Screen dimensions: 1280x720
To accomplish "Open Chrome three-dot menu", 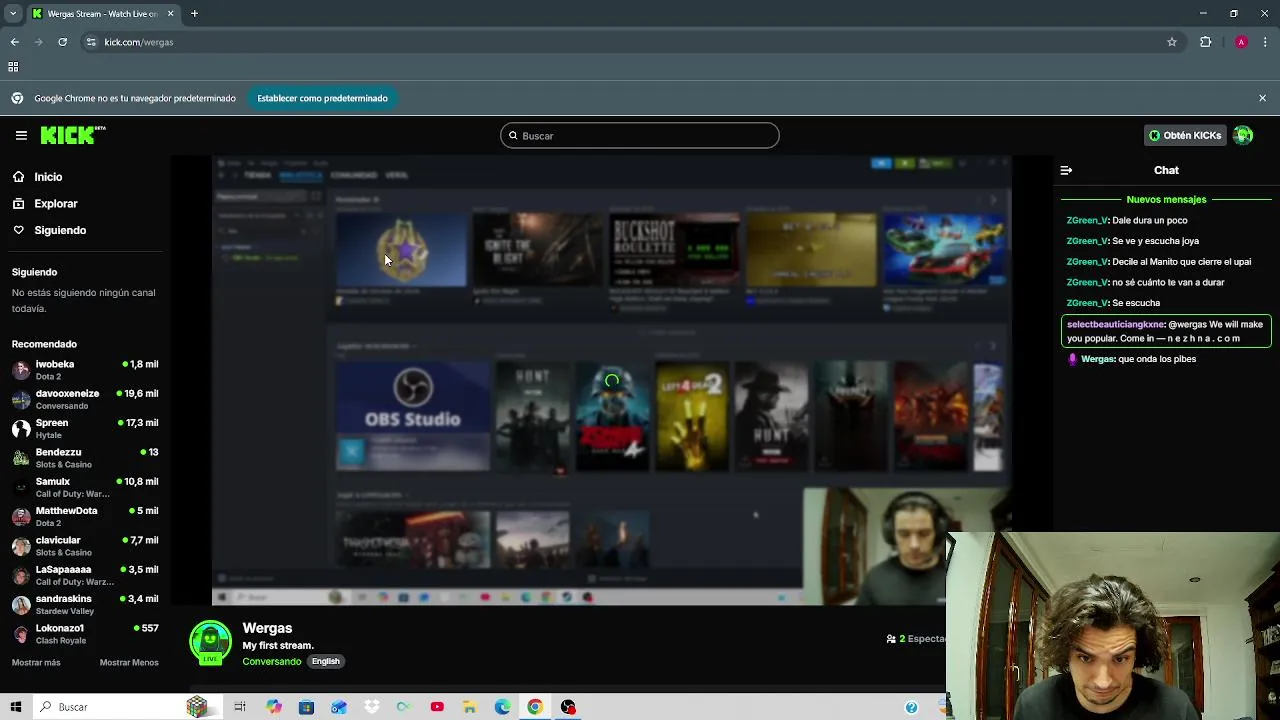I will [1266, 42].
